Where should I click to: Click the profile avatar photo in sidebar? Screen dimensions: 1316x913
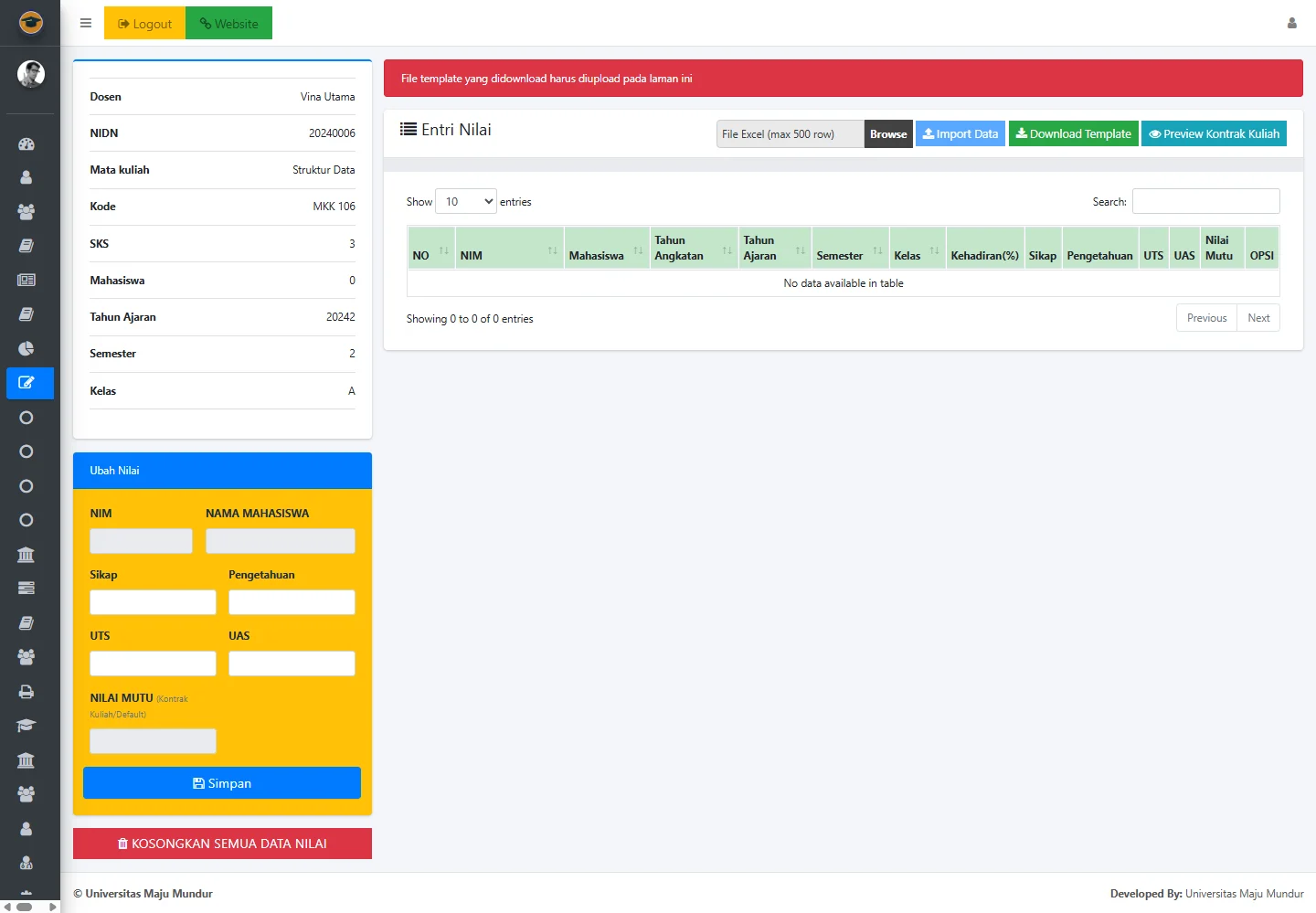30,74
